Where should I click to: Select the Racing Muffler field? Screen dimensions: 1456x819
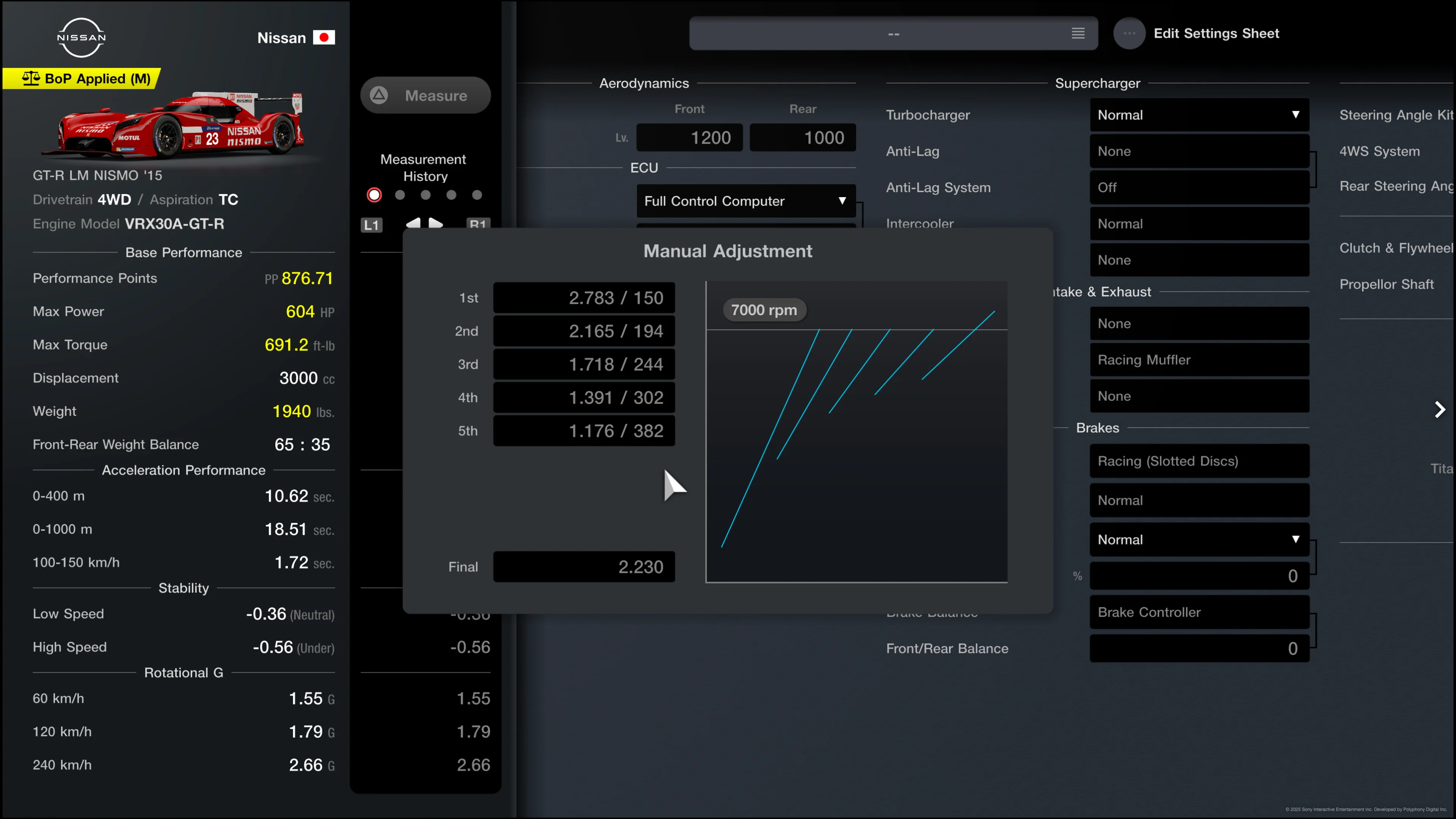1199,360
